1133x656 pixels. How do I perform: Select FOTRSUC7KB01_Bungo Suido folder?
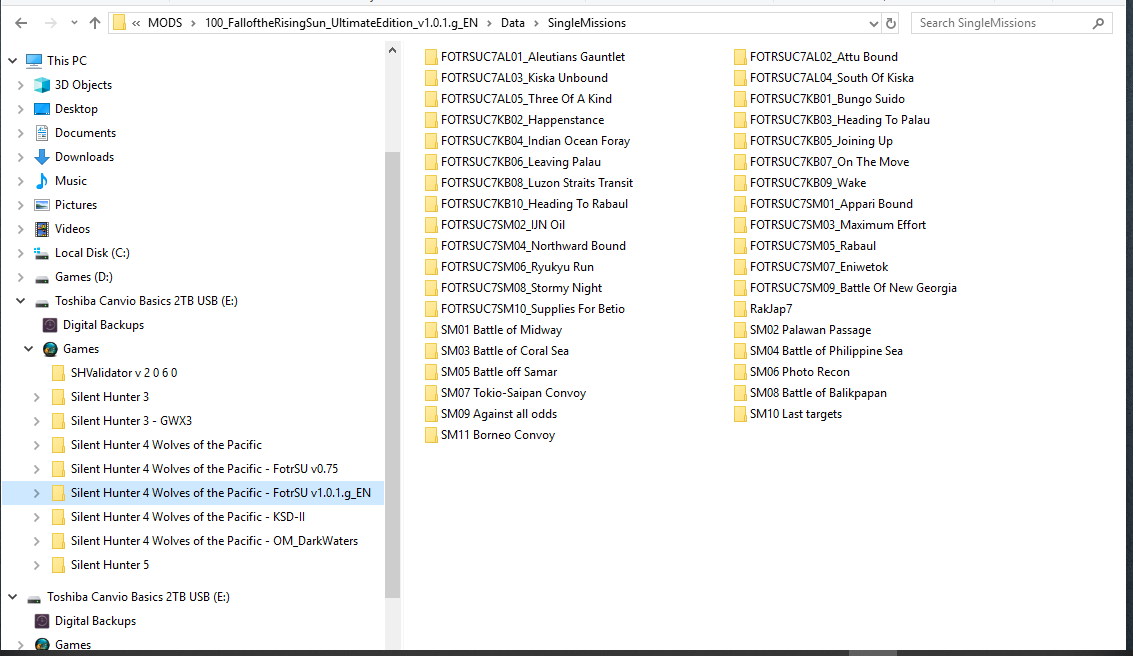click(827, 99)
